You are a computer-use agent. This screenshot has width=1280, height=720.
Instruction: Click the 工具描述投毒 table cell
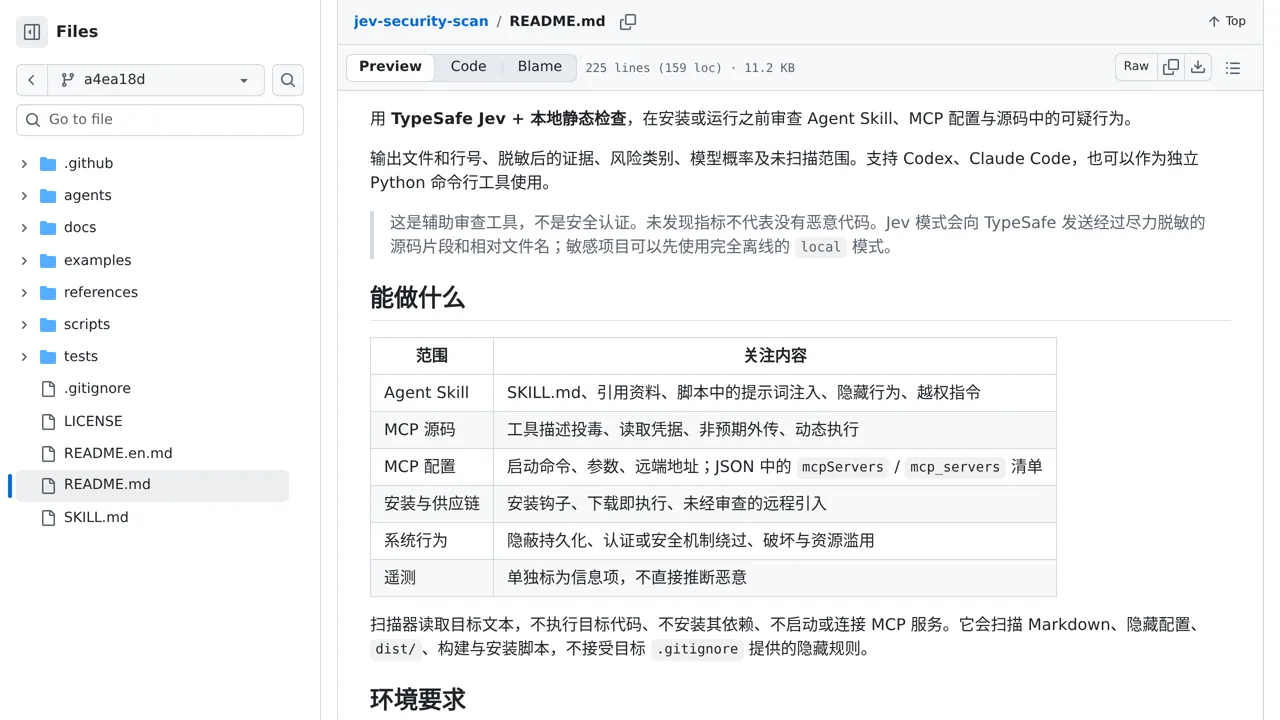[x=775, y=430]
